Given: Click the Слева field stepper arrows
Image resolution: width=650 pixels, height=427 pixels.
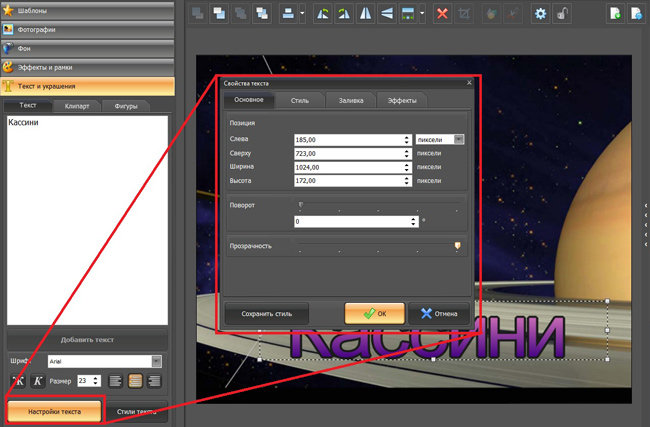Looking at the screenshot, I should (407, 140).
